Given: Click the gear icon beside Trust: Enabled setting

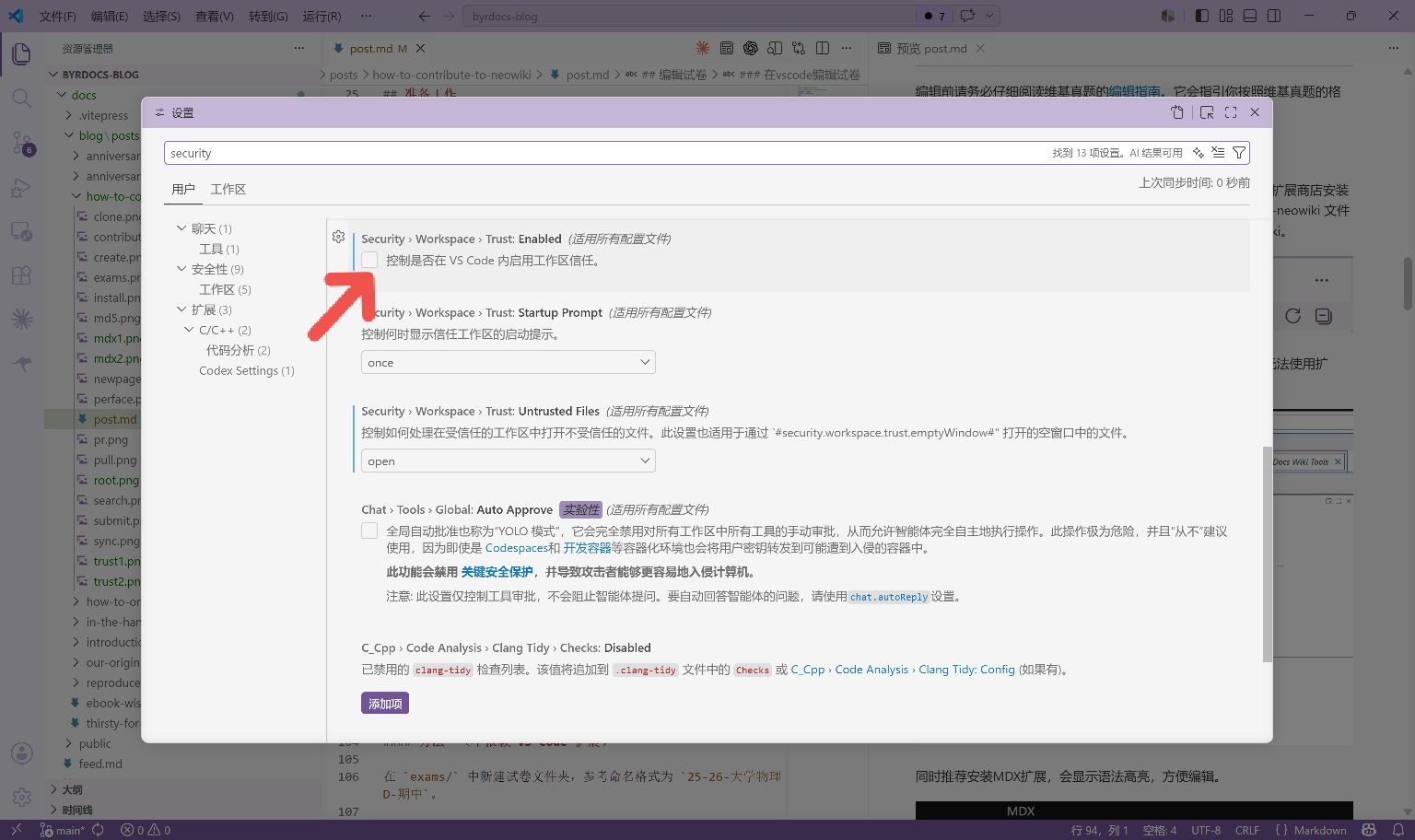Looking at the screenshot, I should pyautogui.click(x=338, y=237).
